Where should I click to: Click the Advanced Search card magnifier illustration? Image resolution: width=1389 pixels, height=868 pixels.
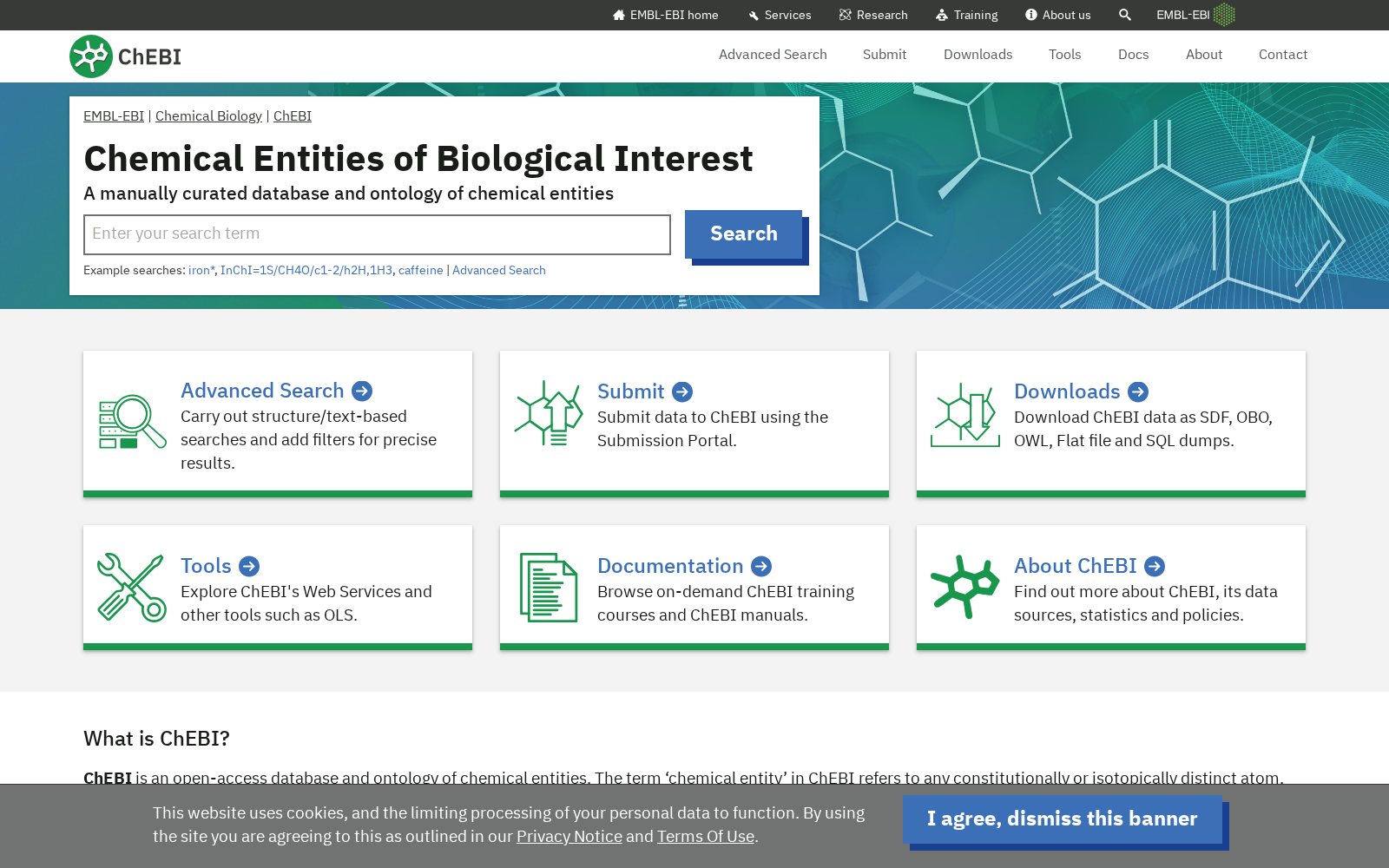pos(132,422)
